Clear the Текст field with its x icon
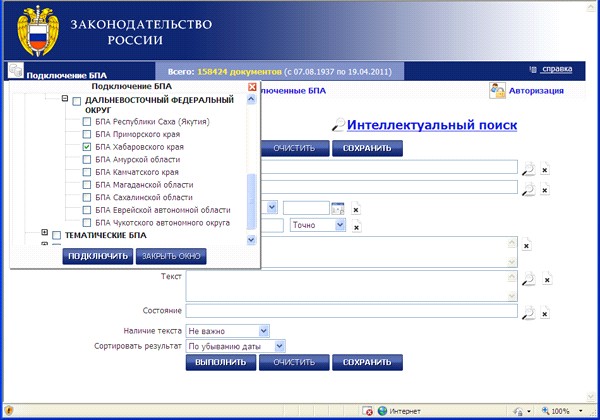 click(x=547, y=280)
